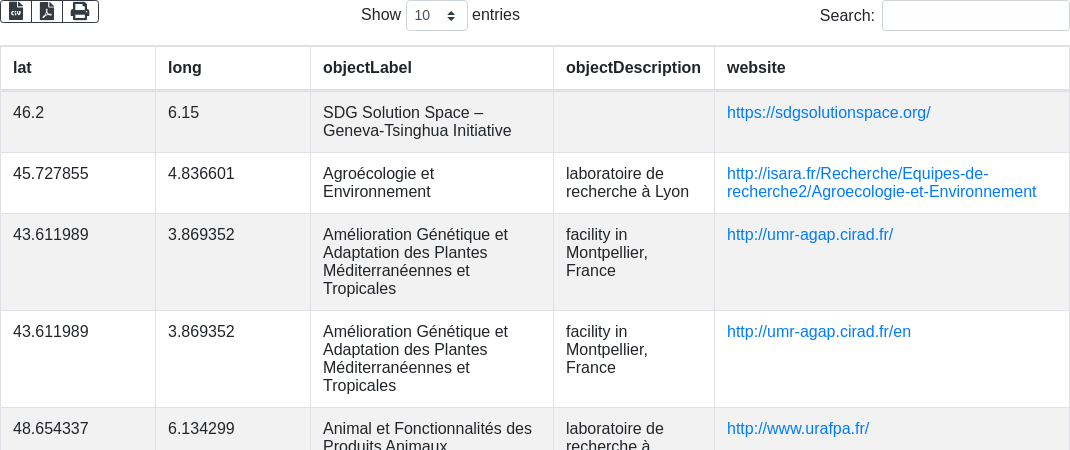Focus the Search input field

pyautogui.click(x=975, y=16)
